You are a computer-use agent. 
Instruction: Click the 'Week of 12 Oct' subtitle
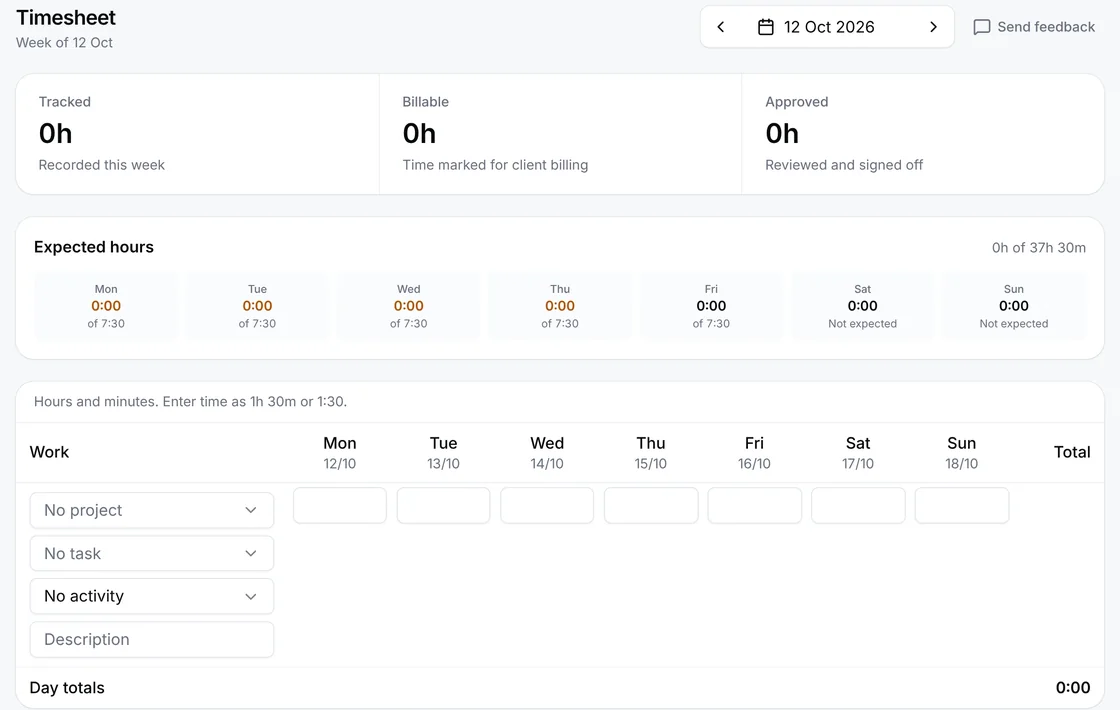click(64, 43)
